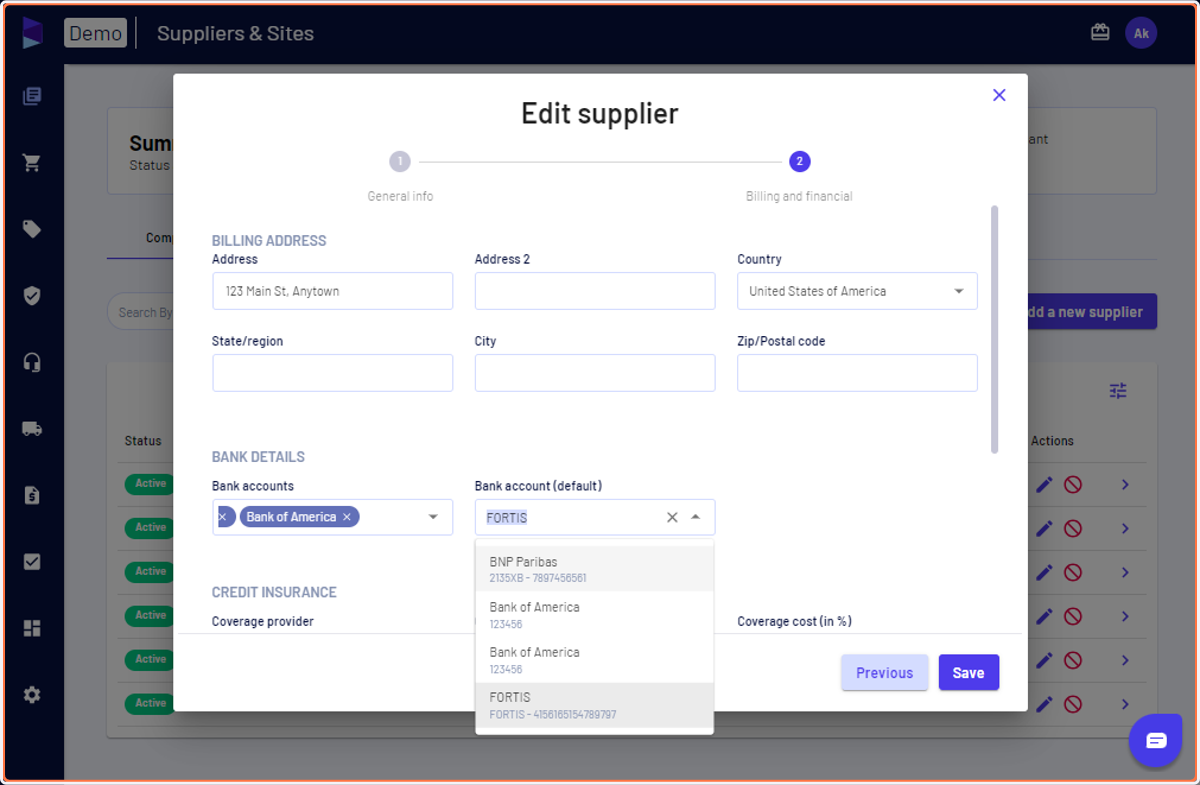Select BNP Paribas from the bank list
This screenshot has width=1200, height=785.
click(594, 569)
